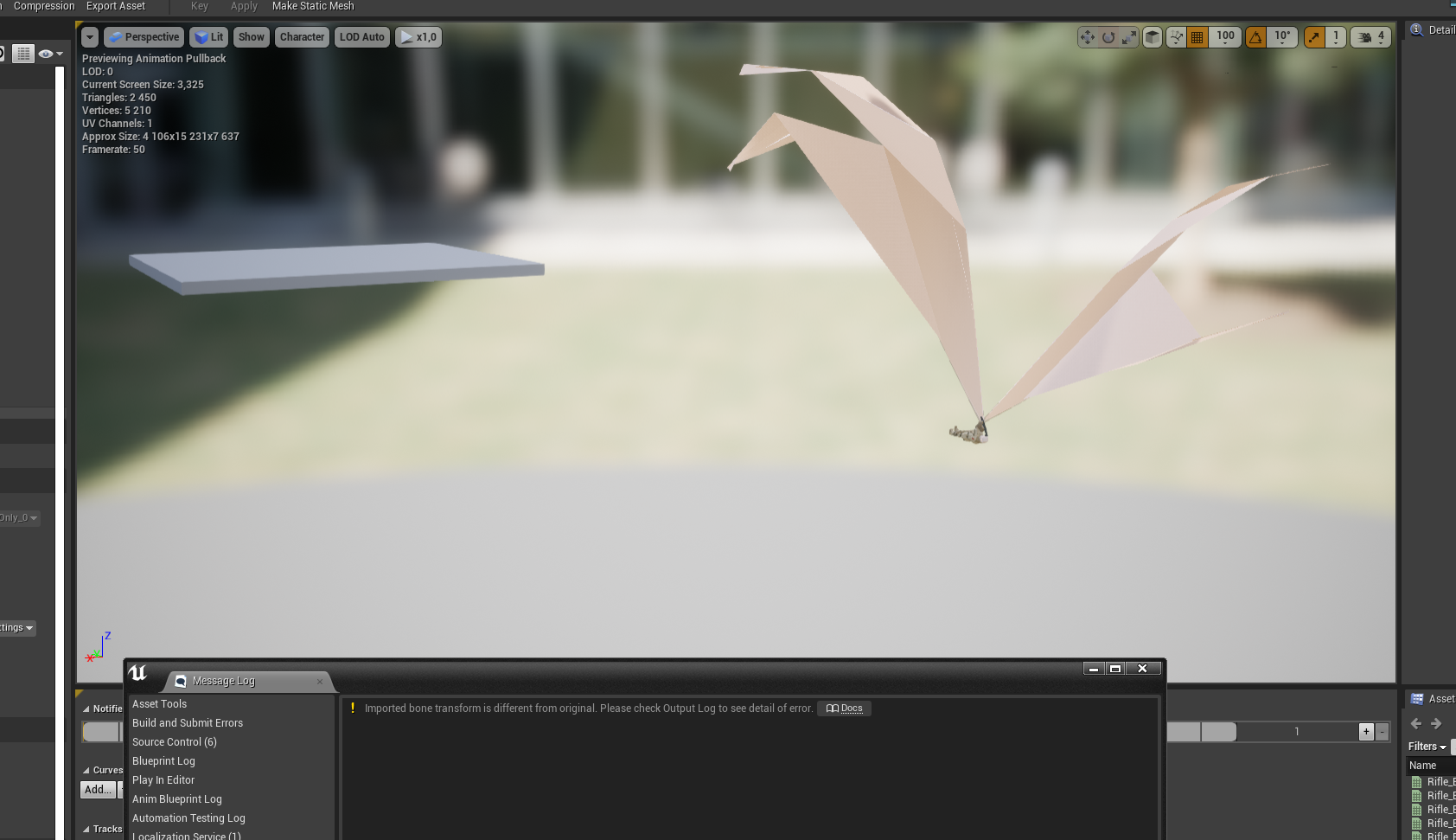The height and width of the screenshot is (840, 1456).
Task: Switch to the Scale tool
Action: 1127,36
